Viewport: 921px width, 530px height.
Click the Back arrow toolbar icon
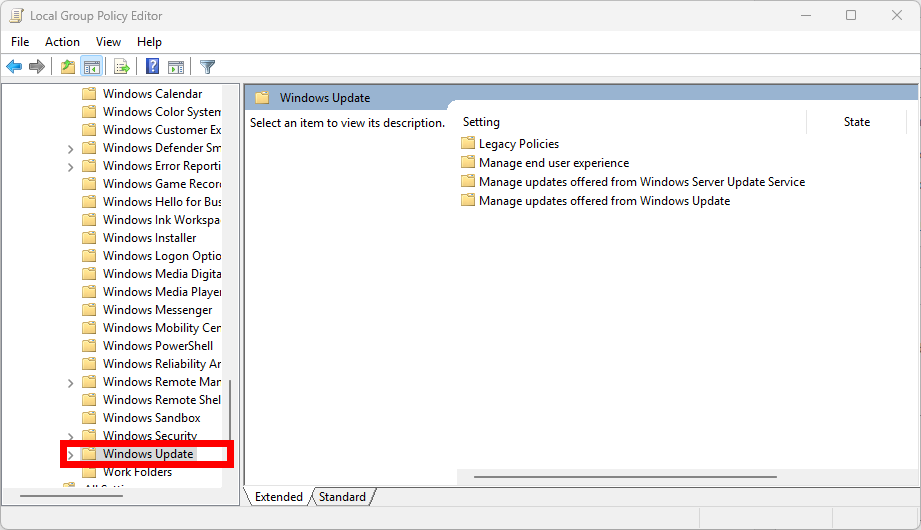(x=14, y=67)
